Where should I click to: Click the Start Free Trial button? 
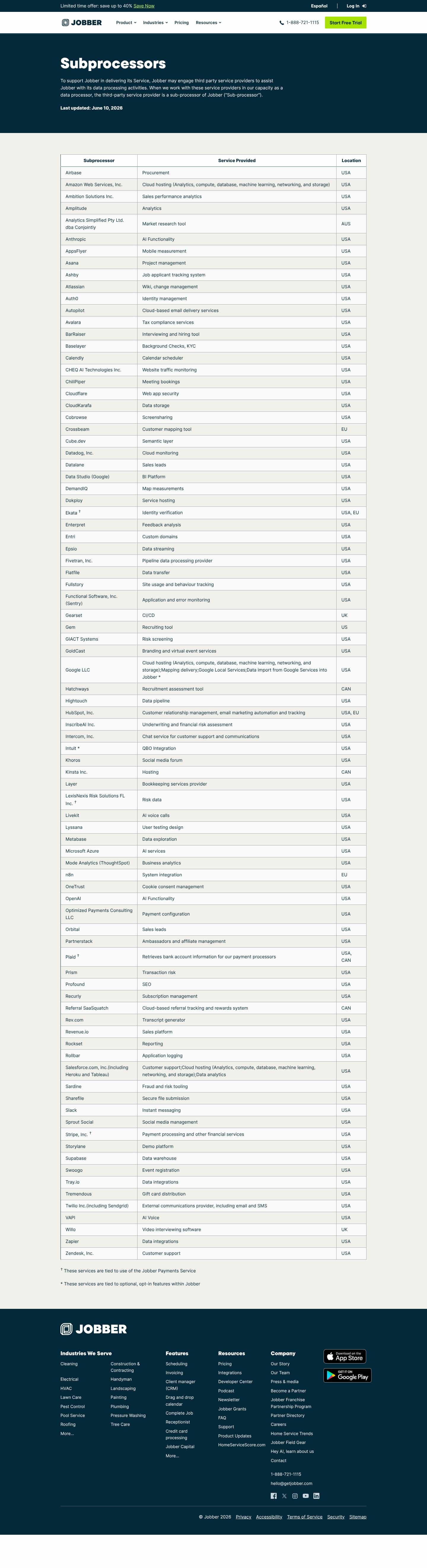point(345,23)
